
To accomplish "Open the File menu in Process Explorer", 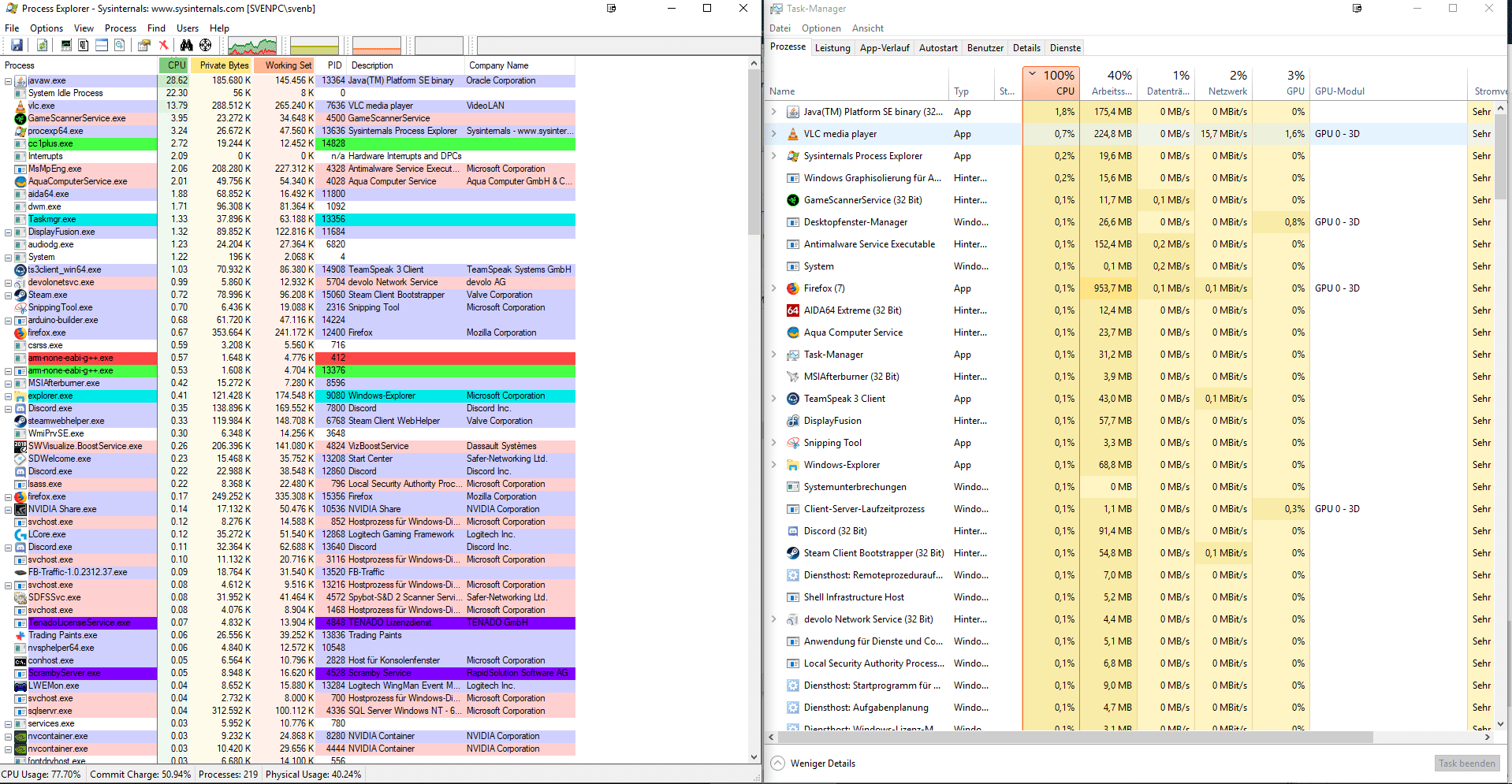I will (x=12, y=28).
